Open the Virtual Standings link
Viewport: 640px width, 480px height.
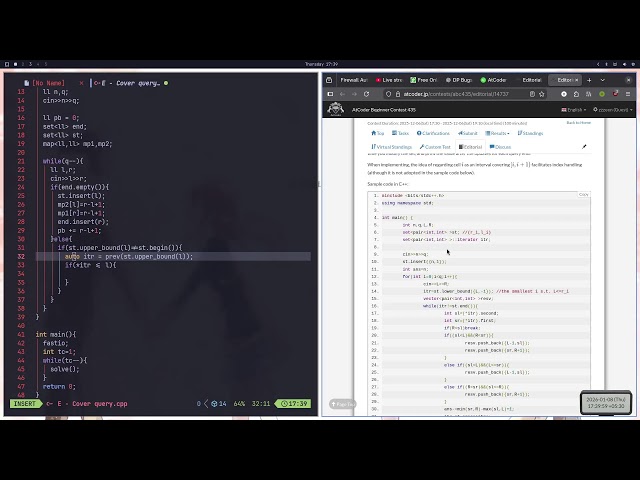click(391, 147)
